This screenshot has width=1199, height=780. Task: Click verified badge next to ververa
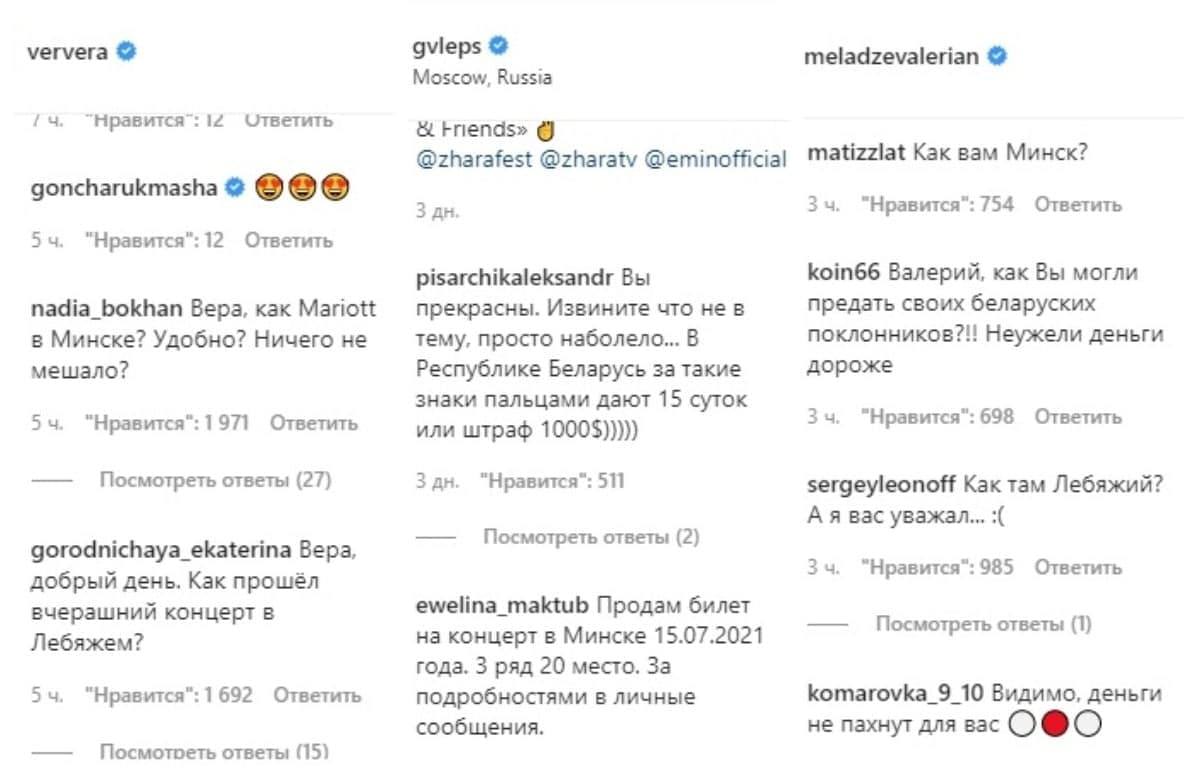click(126, 52)
